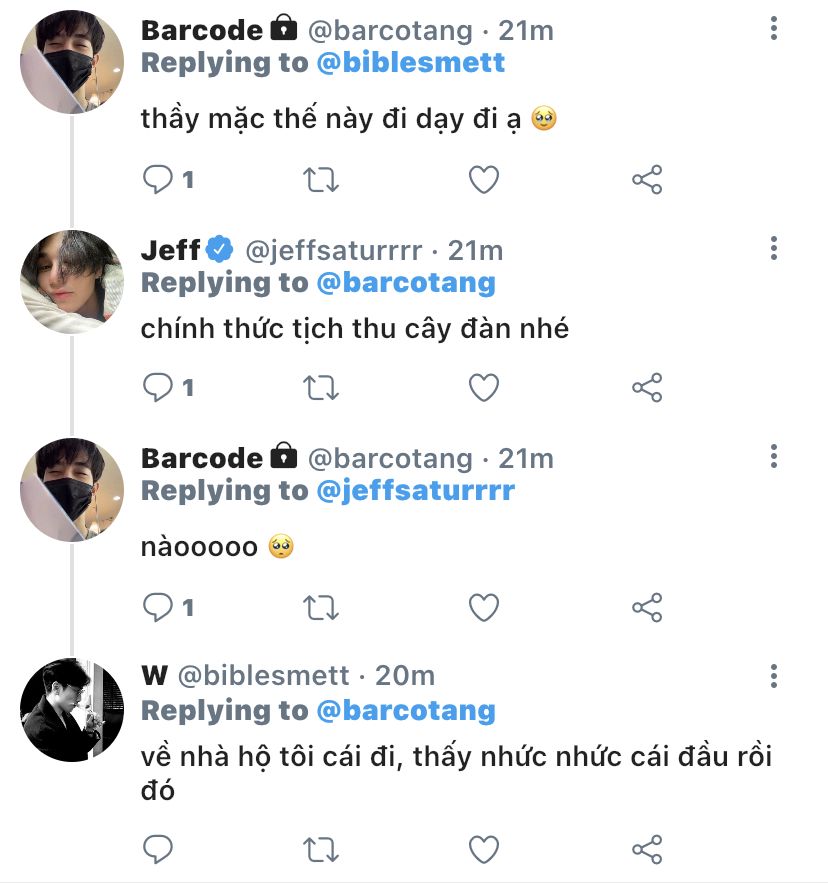
Task: Retweet Barcode's first tweet about thầy
Action: [321, 180]
